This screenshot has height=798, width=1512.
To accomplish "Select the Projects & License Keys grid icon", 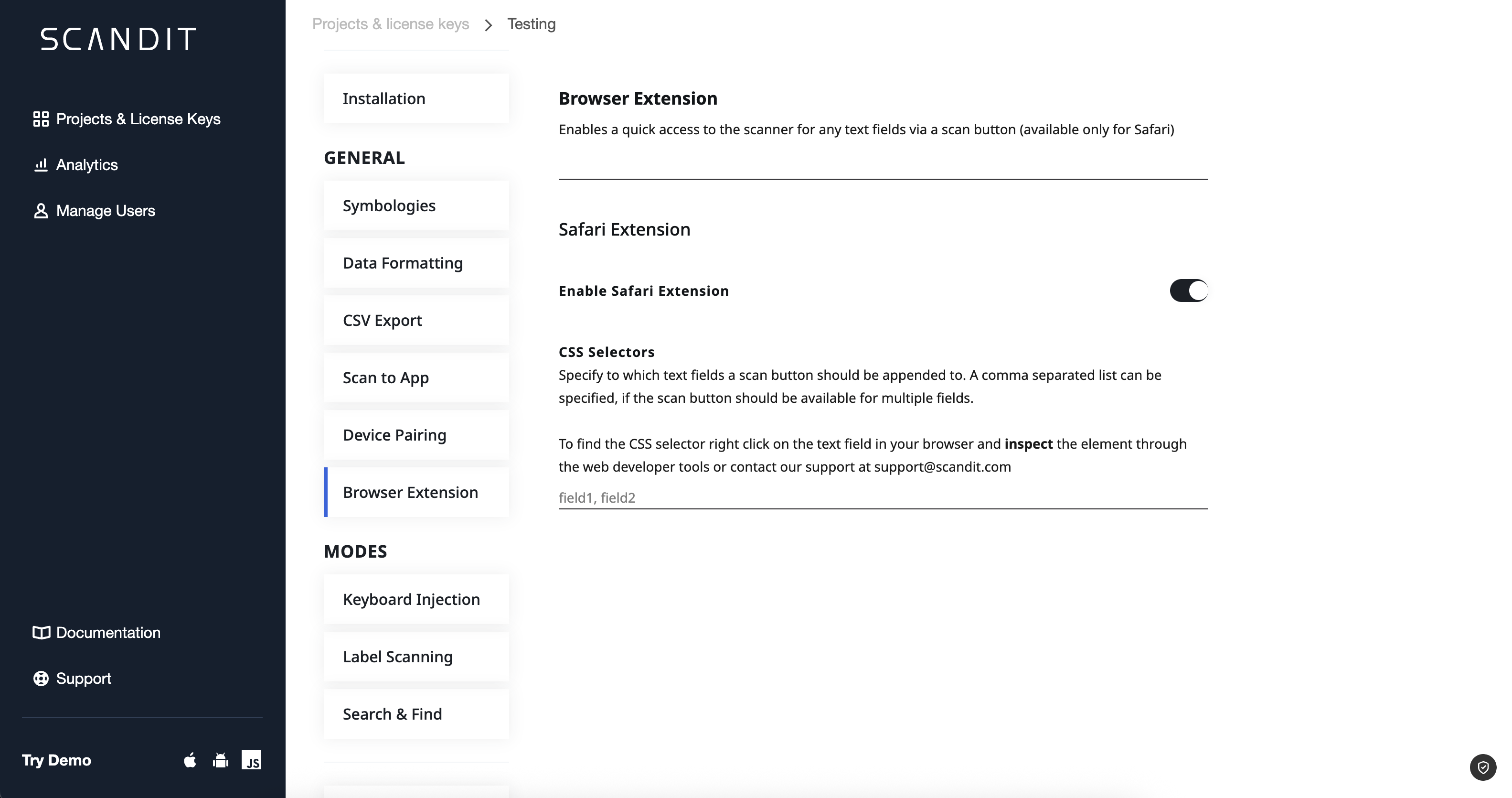I will (41, 118).
